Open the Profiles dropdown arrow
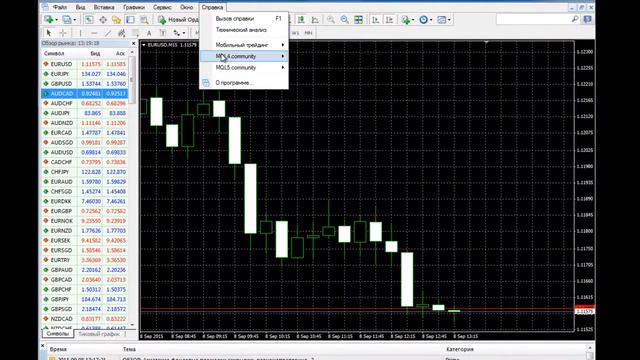This screenshot has height=360, width=640. 74,20
